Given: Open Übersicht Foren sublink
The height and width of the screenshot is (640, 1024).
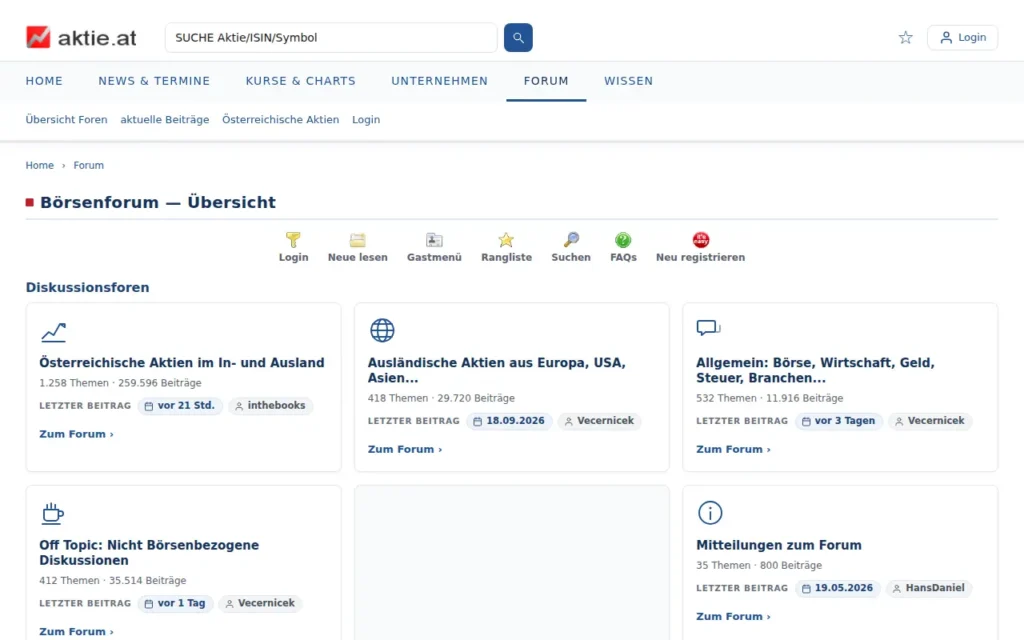Looking at the screenshot, I should click(66, 120).
